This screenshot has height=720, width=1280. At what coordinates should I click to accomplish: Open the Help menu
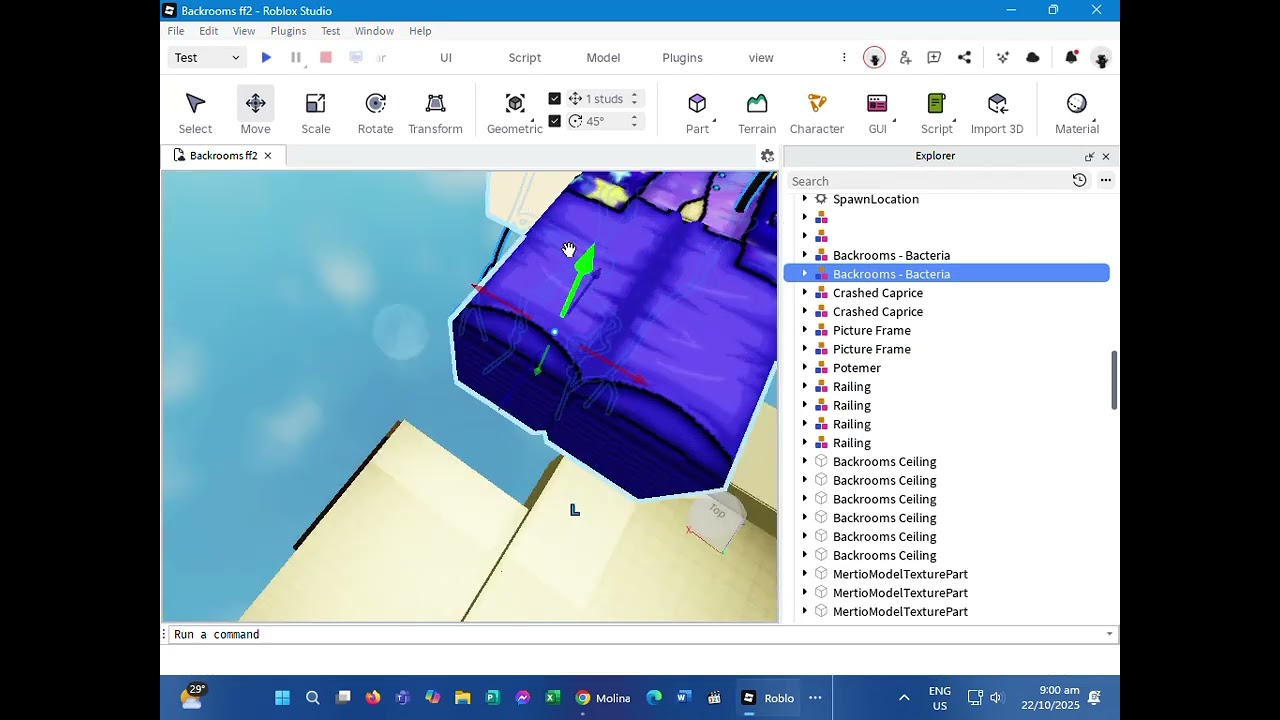(420, 31)
